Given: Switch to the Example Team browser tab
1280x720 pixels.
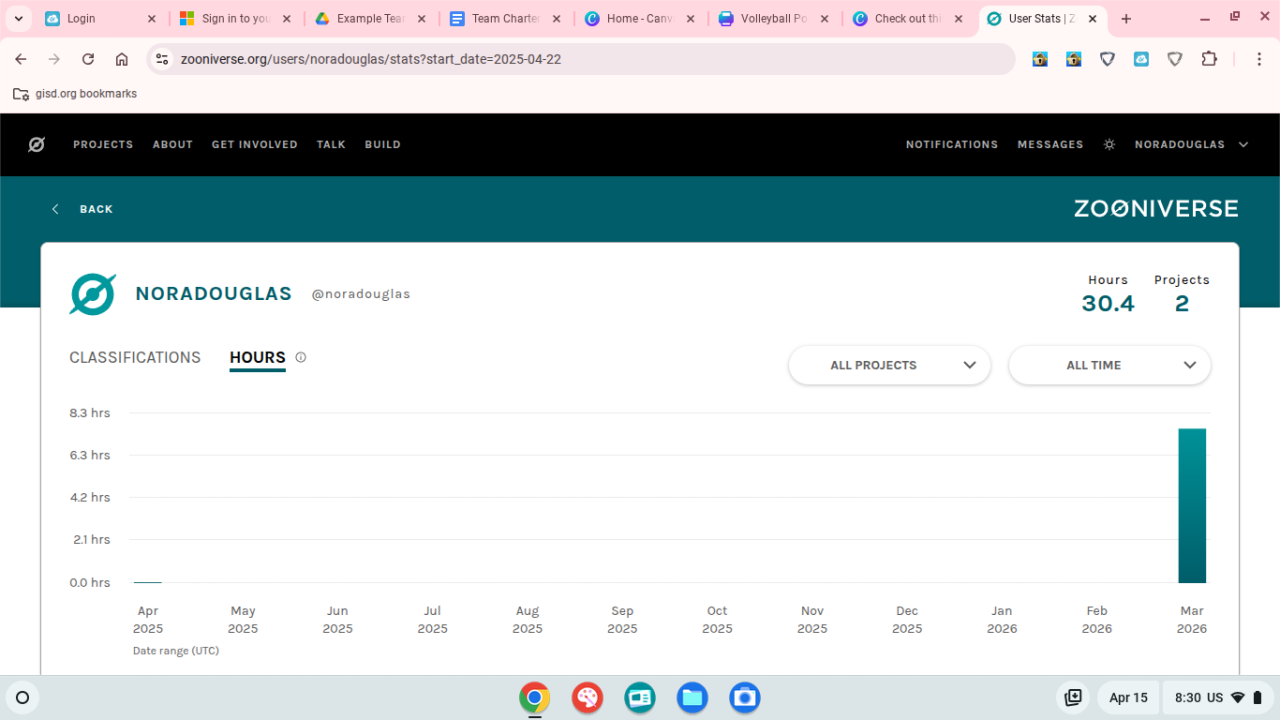Looking at the screenshot, I should 370,19.
